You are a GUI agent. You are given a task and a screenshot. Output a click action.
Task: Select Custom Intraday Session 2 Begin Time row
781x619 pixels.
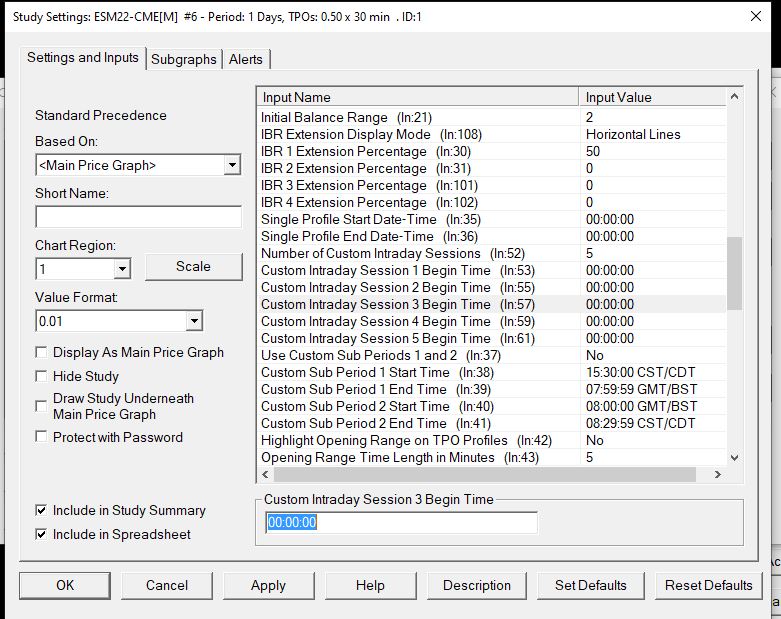(x=492, y=287)
